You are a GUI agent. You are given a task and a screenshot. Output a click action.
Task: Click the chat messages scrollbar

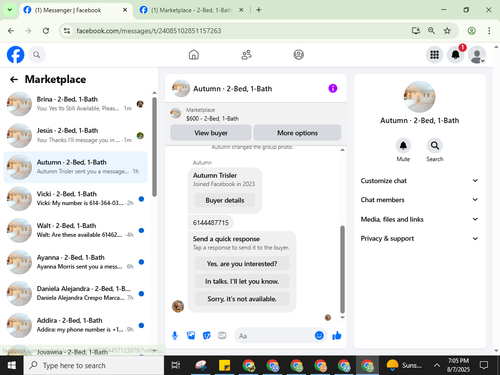pos(342,269)
